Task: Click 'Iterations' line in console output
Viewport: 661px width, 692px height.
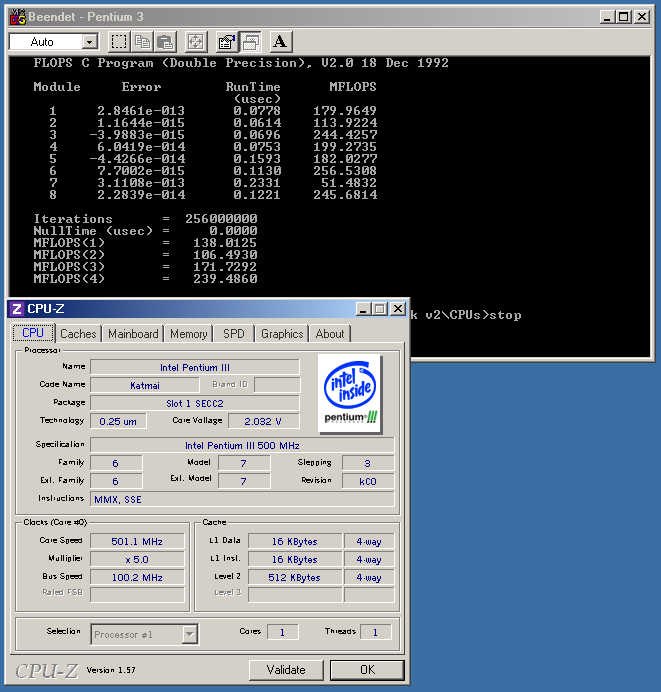Action: (x=146, y=218)
